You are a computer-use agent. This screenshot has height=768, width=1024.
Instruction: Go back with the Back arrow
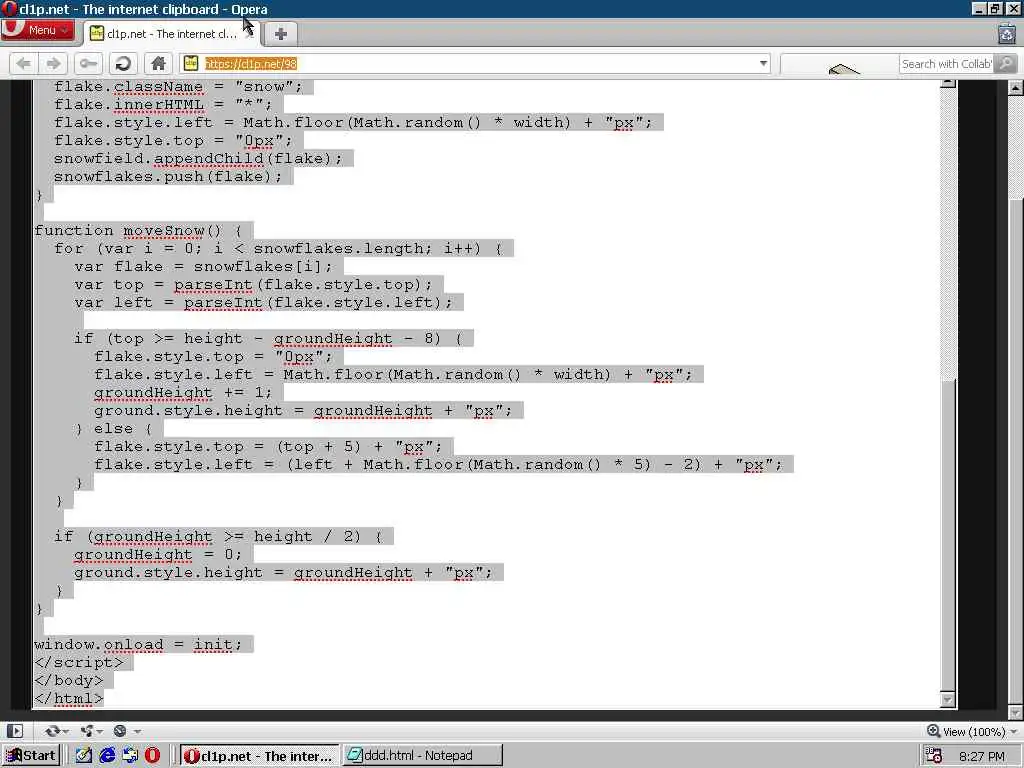[24, 63]
